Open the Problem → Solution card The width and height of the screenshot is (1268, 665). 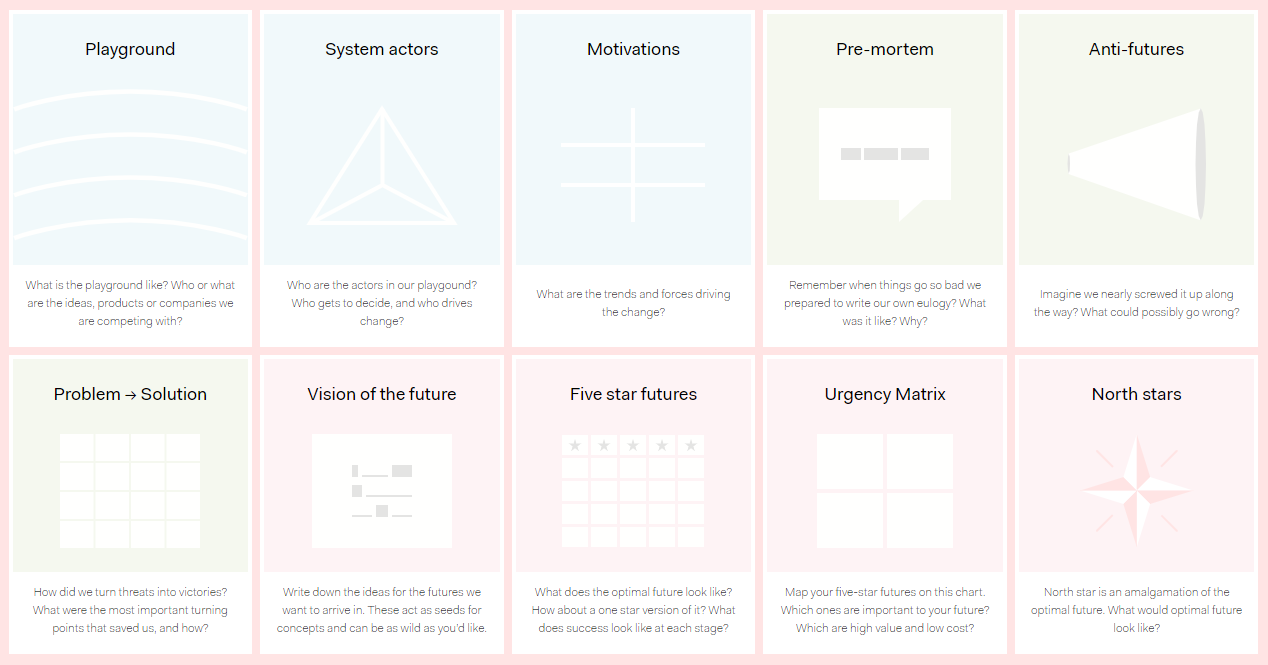[130, 394]
